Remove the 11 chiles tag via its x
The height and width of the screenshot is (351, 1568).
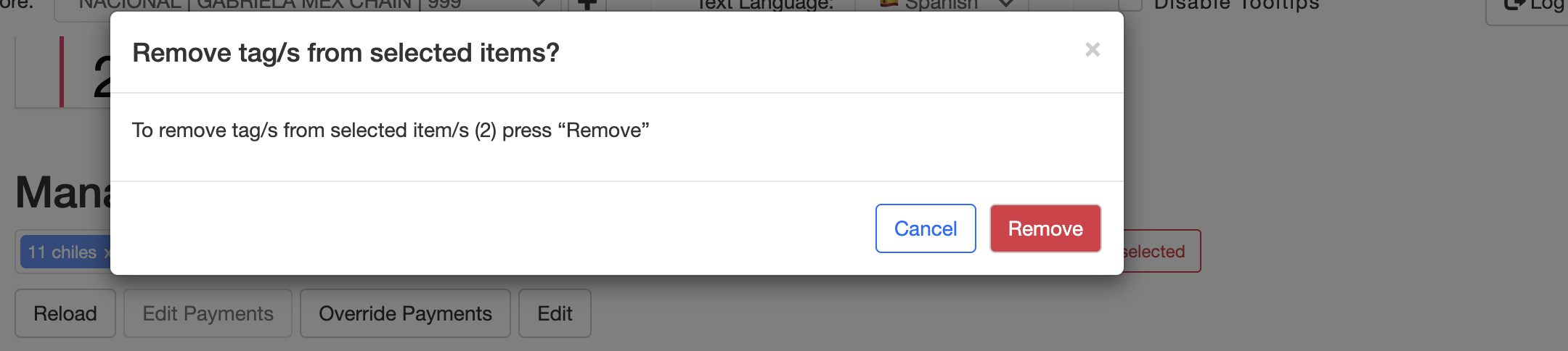107,252
